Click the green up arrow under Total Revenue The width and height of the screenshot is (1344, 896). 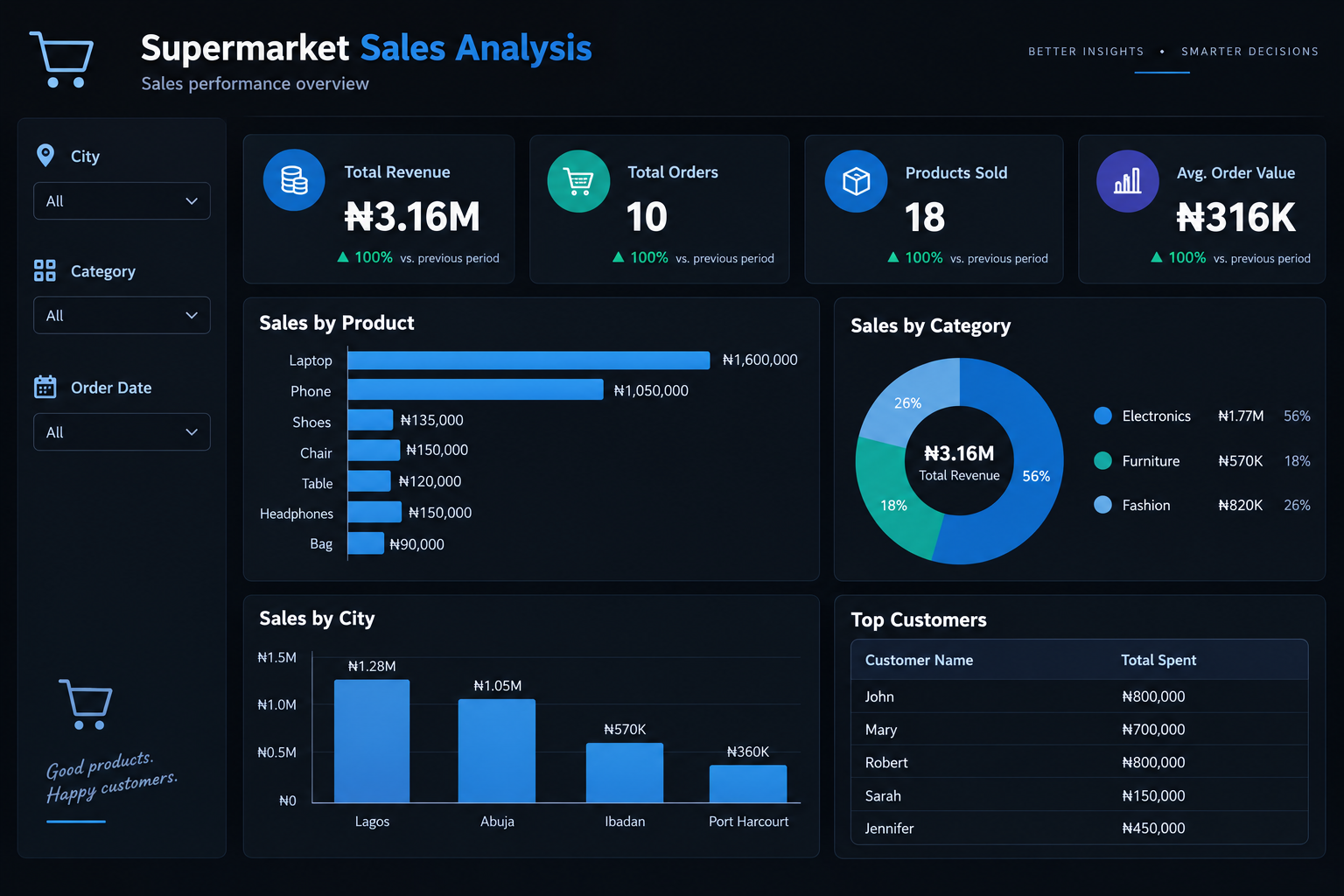click(343, 257)
